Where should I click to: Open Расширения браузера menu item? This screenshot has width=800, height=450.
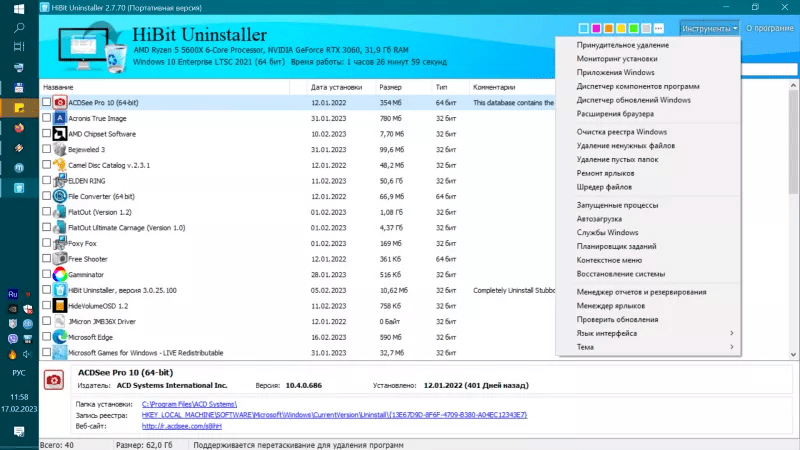tap(648, 114)
